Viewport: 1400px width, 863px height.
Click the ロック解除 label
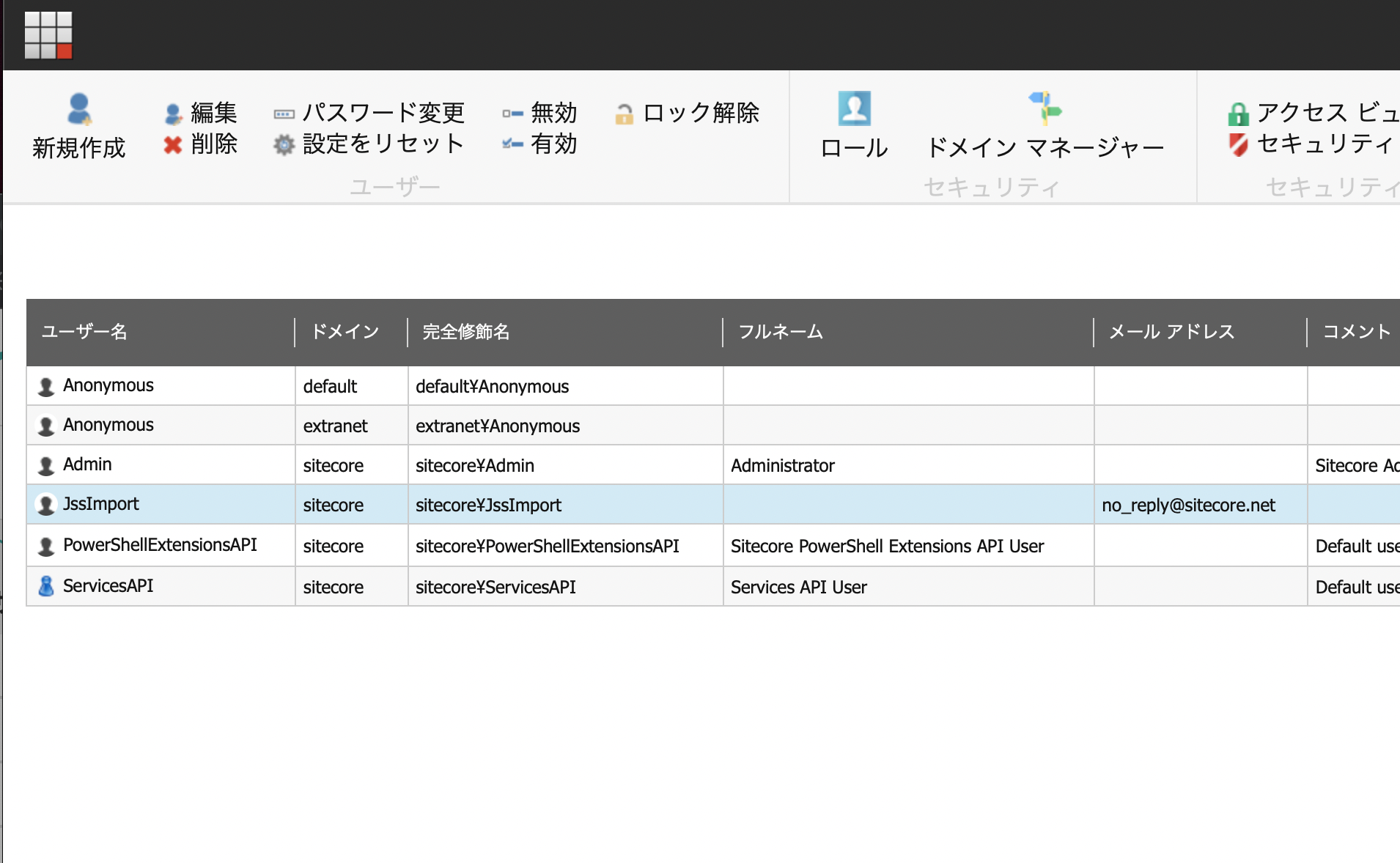point(701,113)
